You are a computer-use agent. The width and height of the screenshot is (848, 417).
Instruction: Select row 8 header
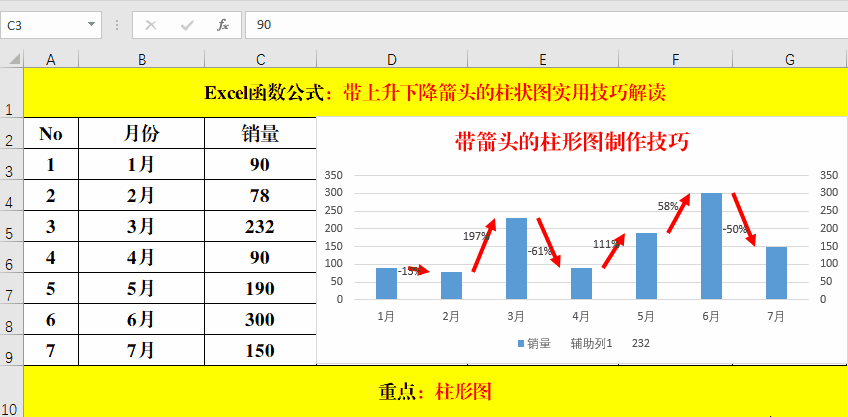coord(12,319)
